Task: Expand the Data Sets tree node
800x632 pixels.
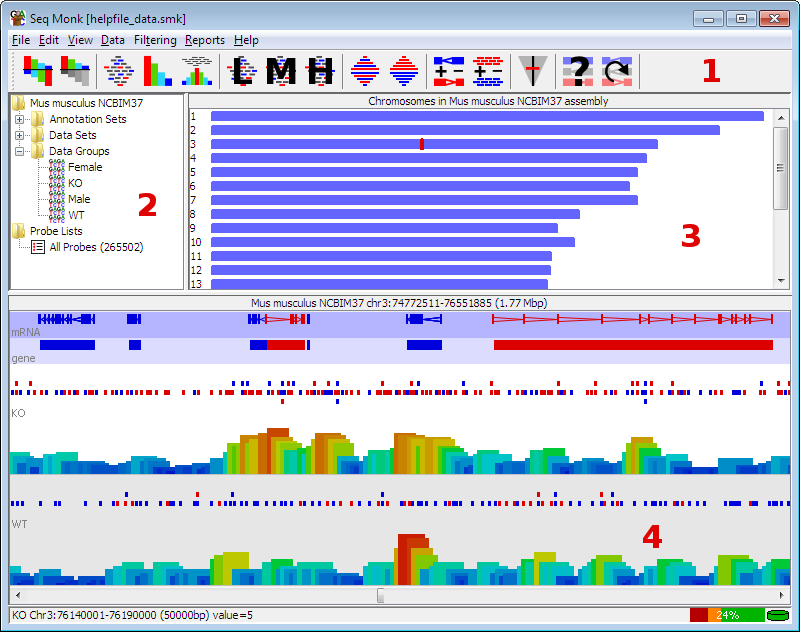Action: pos(20,135)
